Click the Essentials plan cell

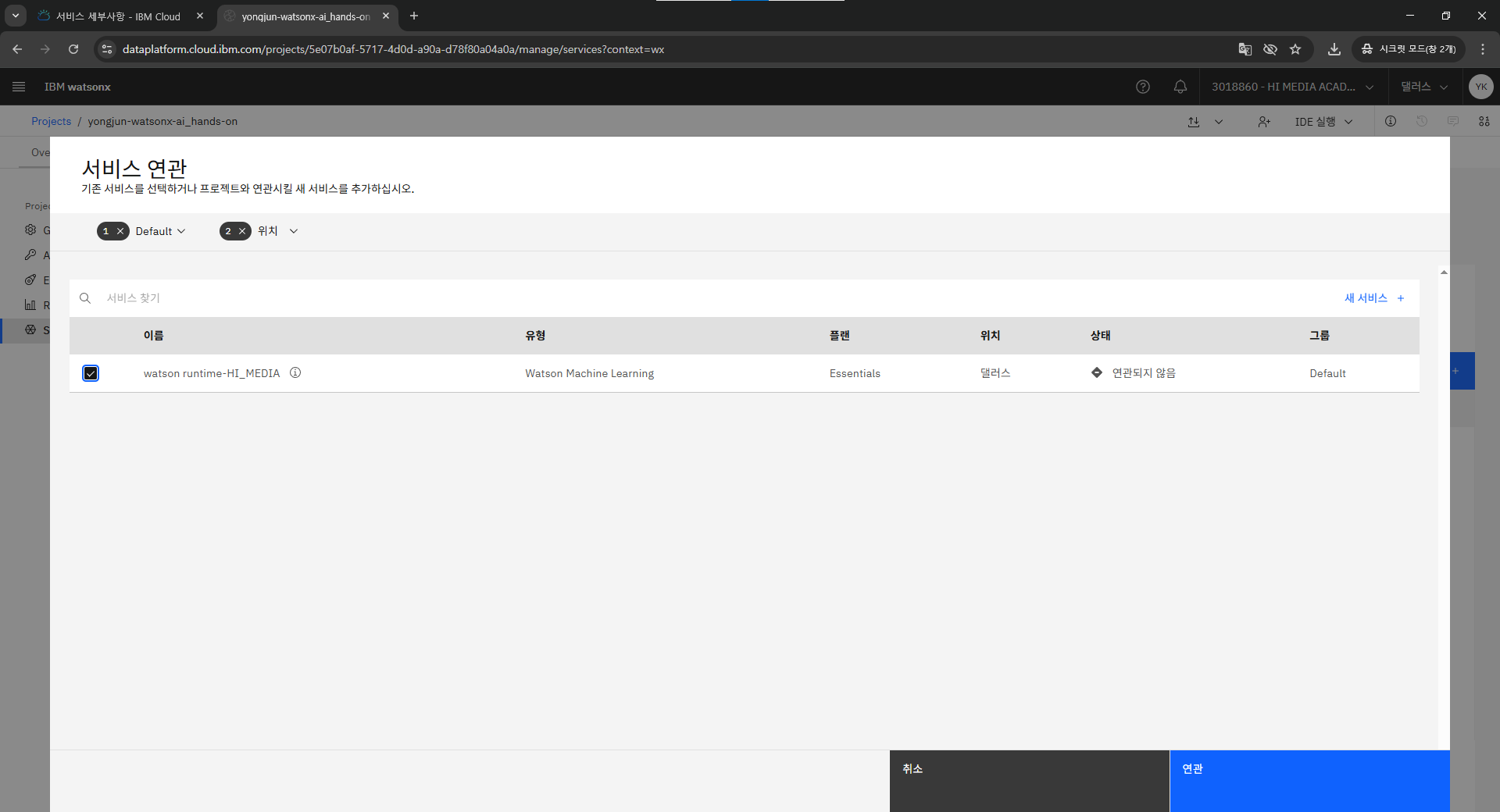tap(855, 373)
